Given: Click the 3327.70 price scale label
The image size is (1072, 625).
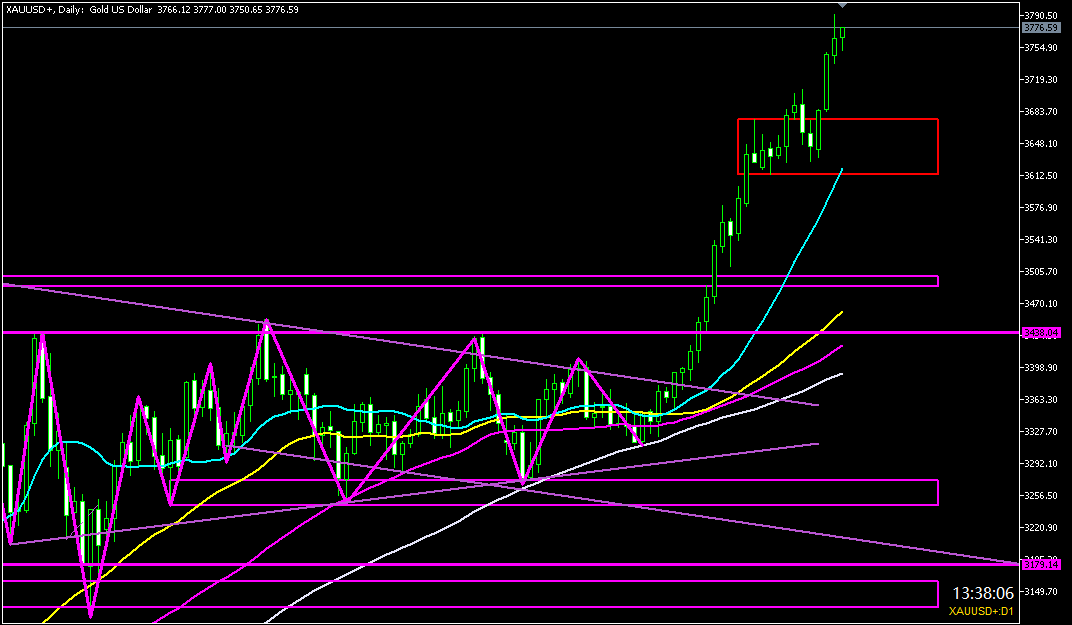Looking at the screenshot, I should click(x=1041, y=432).
